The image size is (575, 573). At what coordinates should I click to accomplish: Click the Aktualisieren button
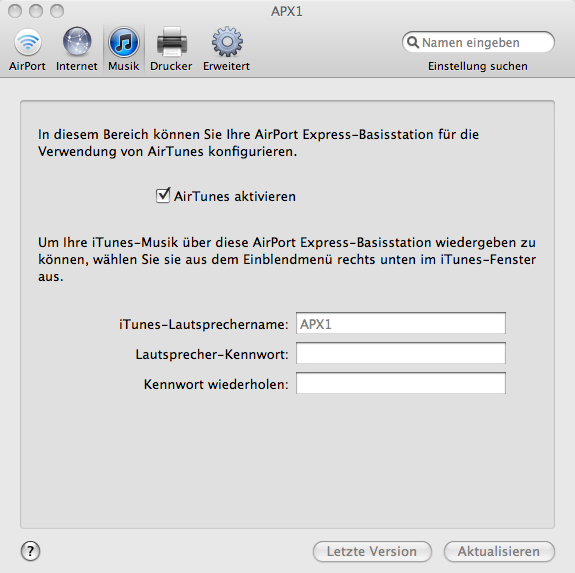(x=499, y=551)
